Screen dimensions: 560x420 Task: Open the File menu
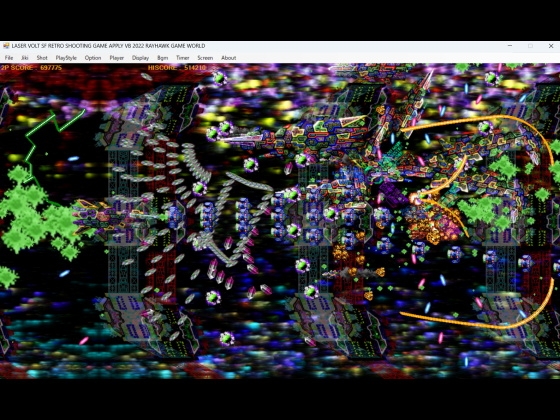click(9, 58)
